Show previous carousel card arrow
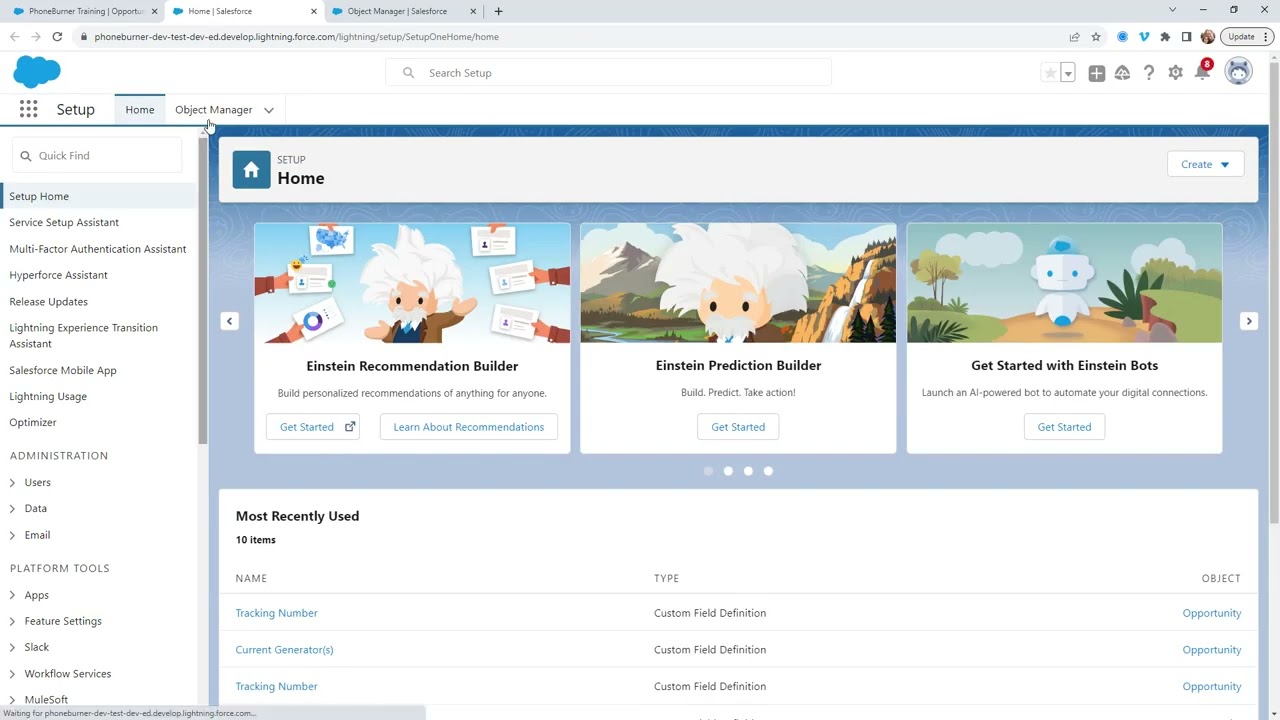The height and width of the screenshot is (720, 1280). click(230, 321)
